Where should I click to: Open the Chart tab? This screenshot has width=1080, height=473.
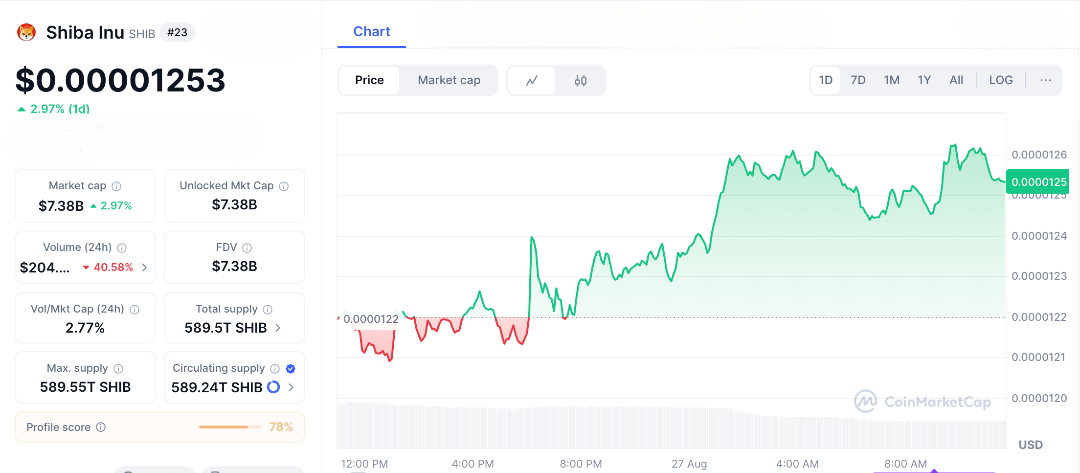tap(371, 32)
